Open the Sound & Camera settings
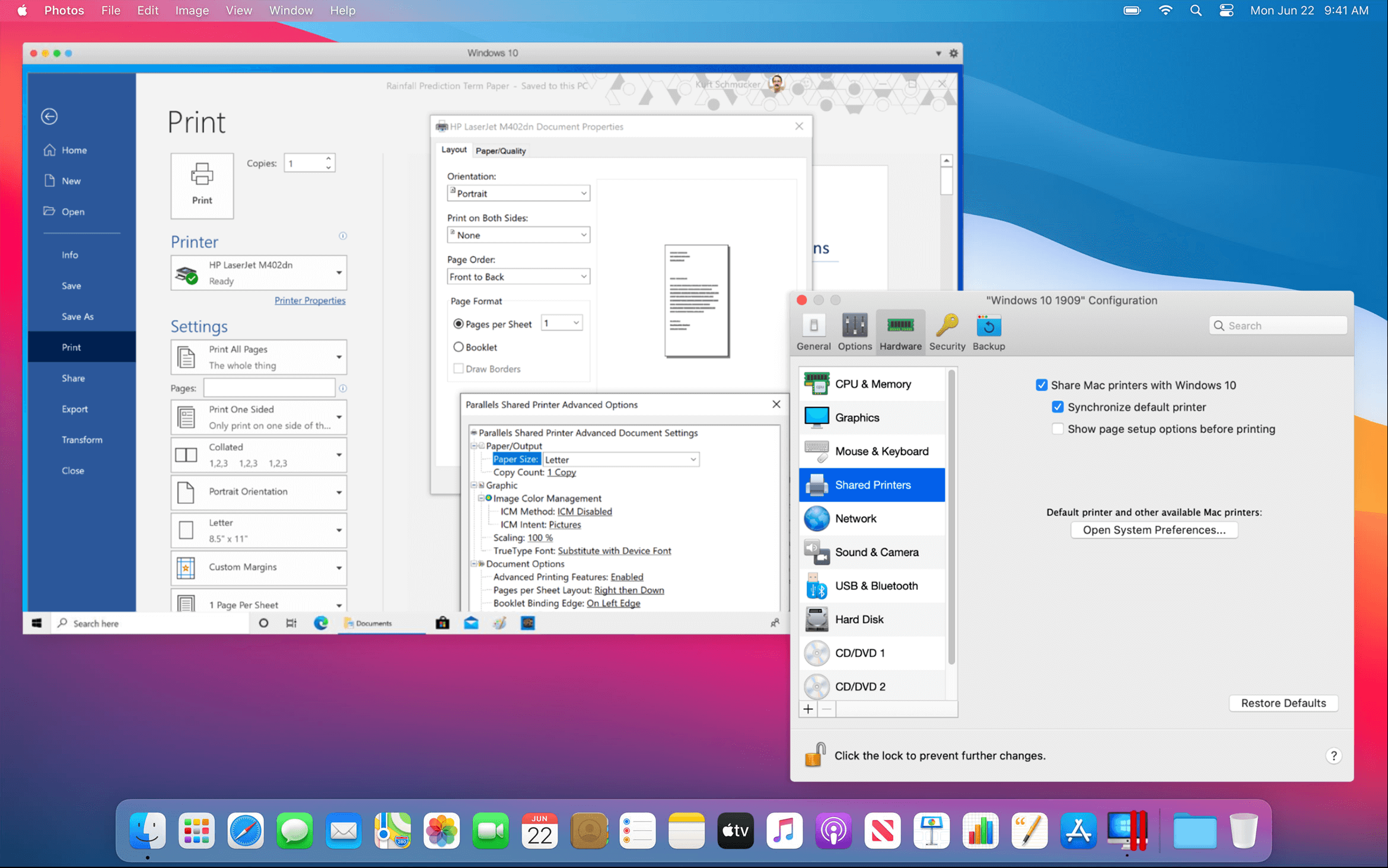 [876, 552]
